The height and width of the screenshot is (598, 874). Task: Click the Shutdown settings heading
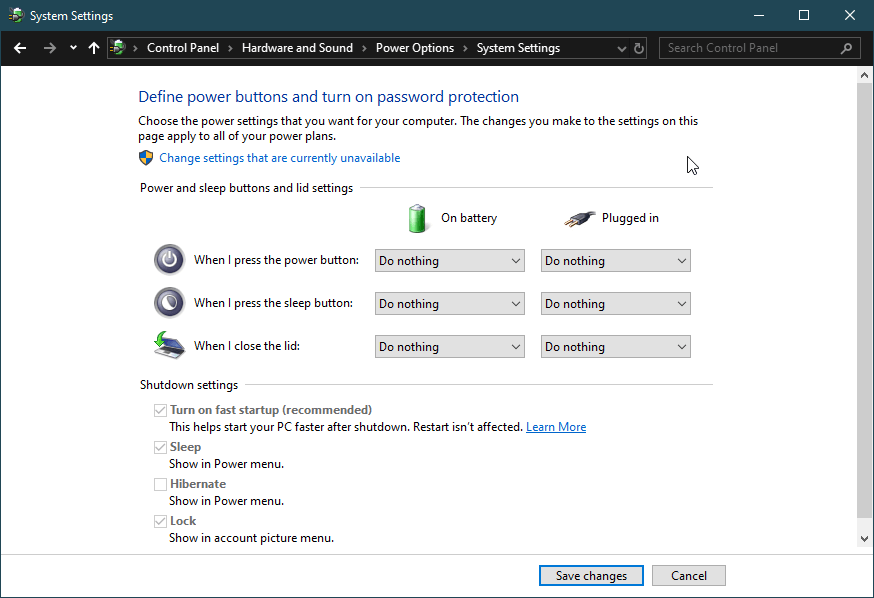coord(189,385)
